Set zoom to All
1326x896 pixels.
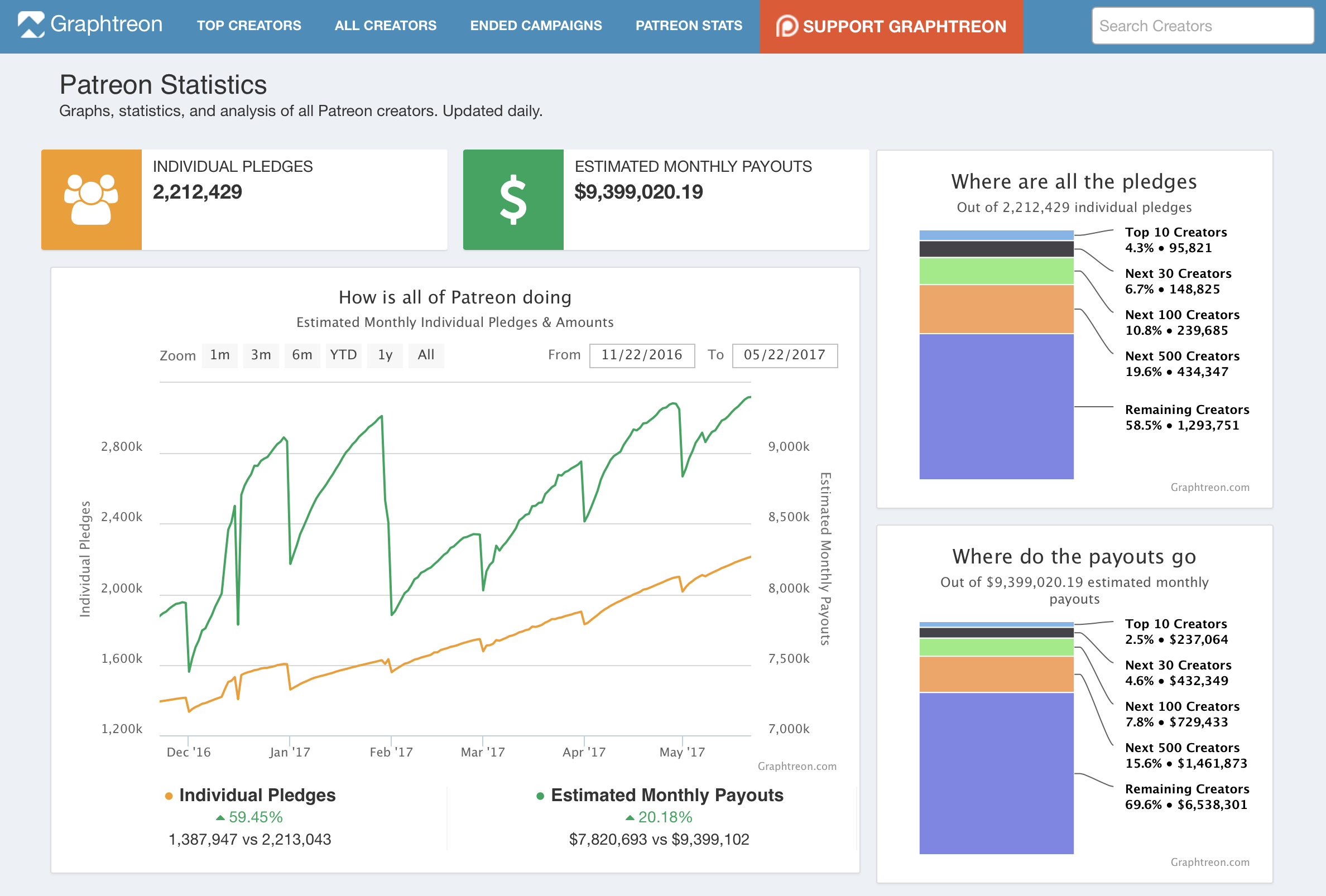[426, 355]
